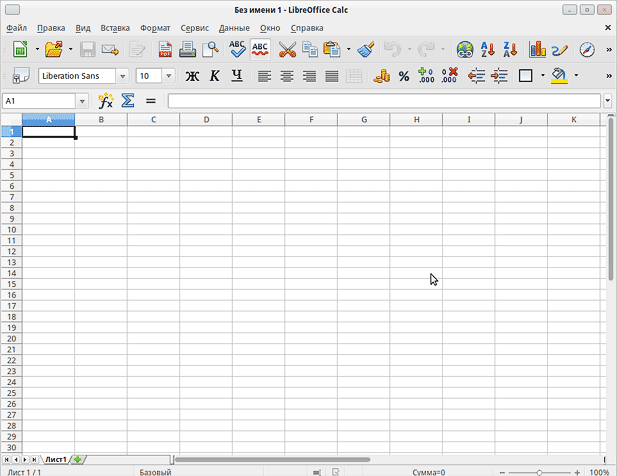Toggle italic K formatting

point(214,76)
